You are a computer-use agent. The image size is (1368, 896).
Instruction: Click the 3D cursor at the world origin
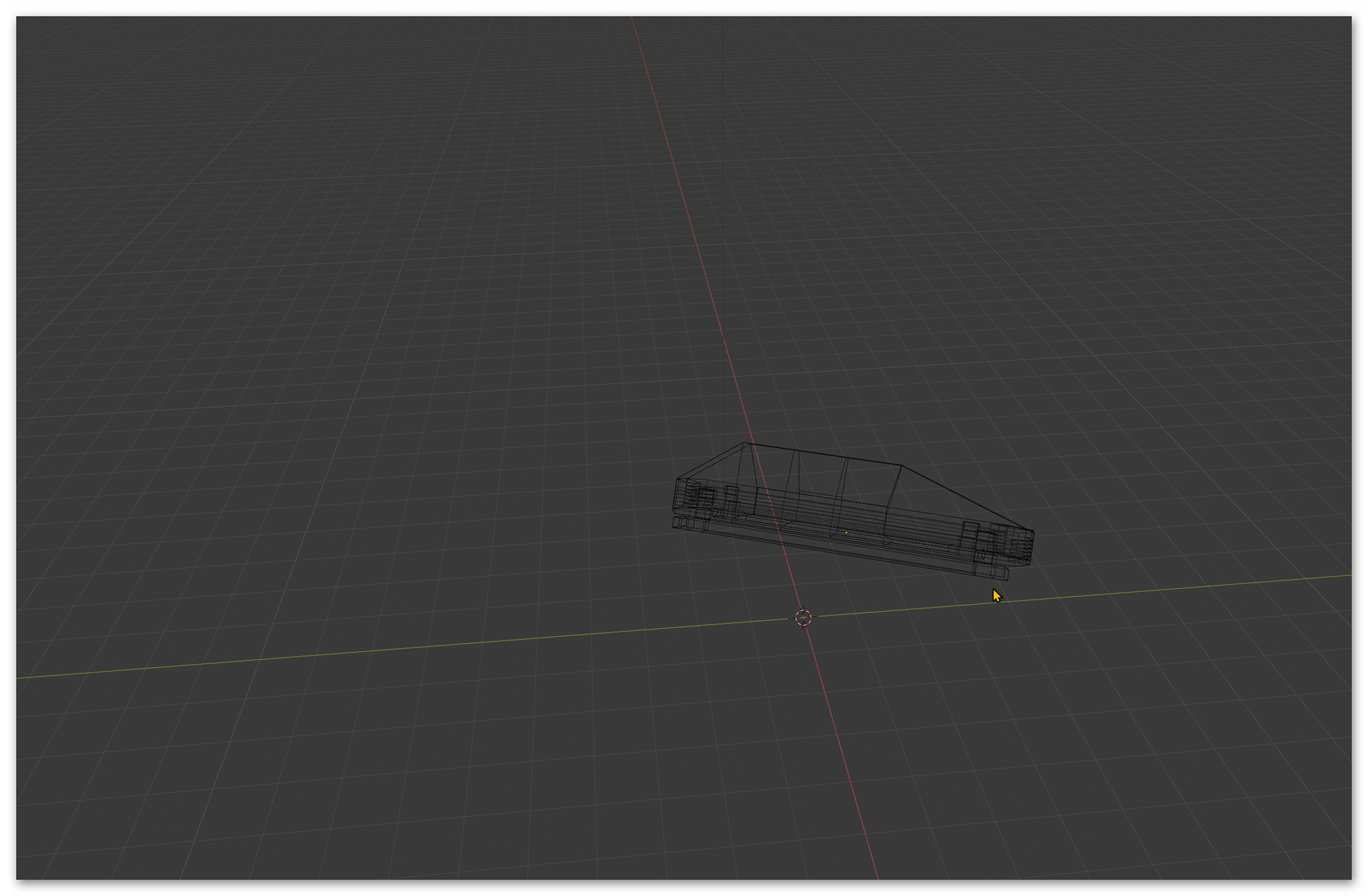(803, 618)
